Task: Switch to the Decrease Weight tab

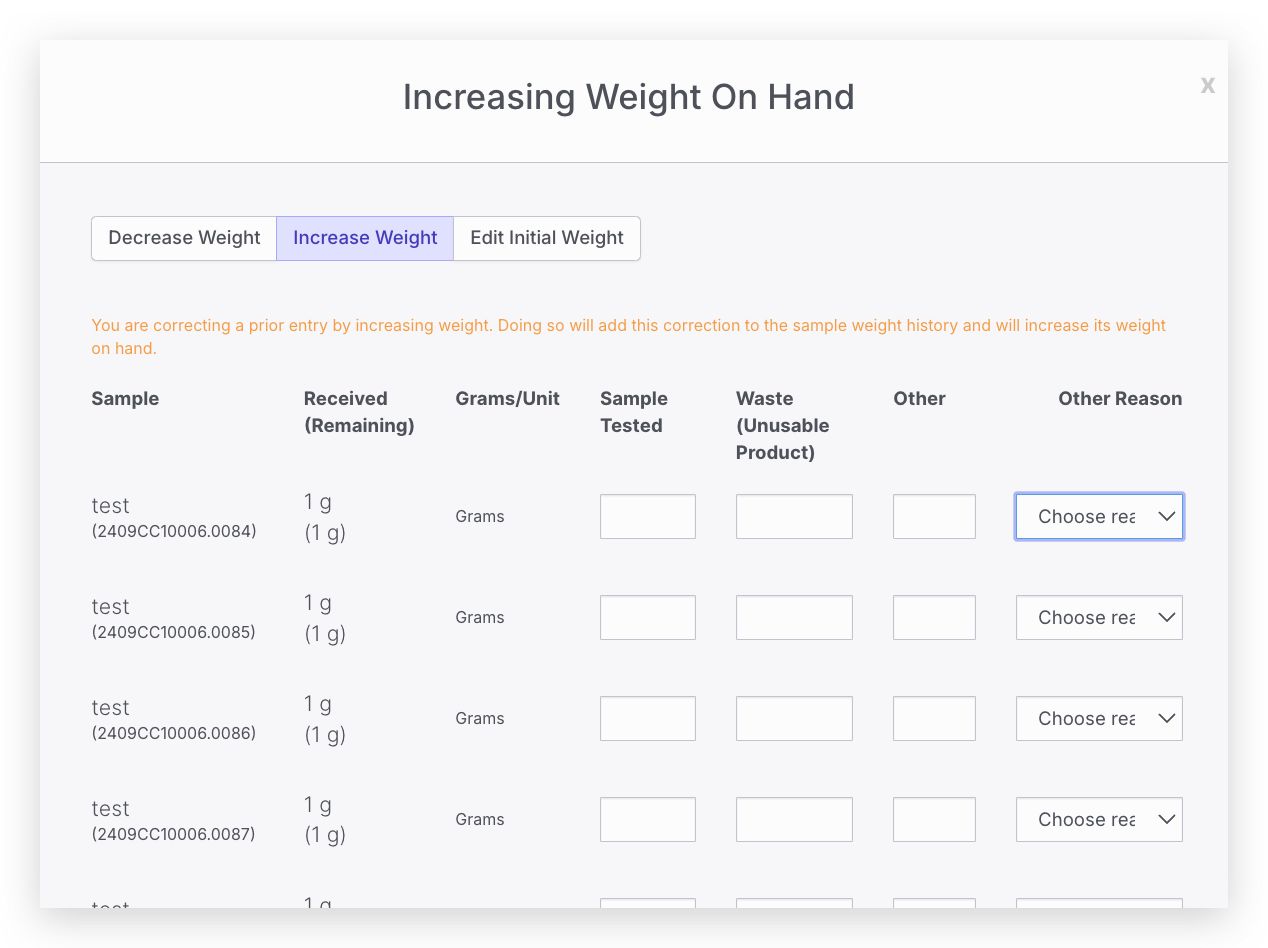Action: [184, 238]
